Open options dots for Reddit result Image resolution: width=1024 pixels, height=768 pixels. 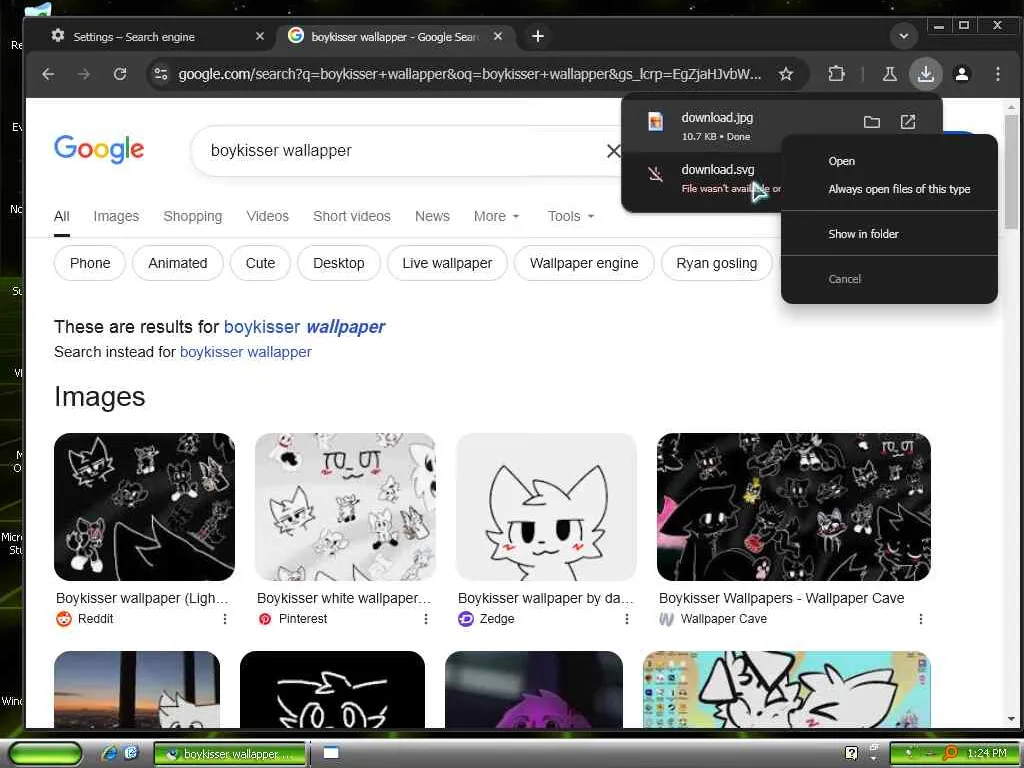(x=225, y=618)
